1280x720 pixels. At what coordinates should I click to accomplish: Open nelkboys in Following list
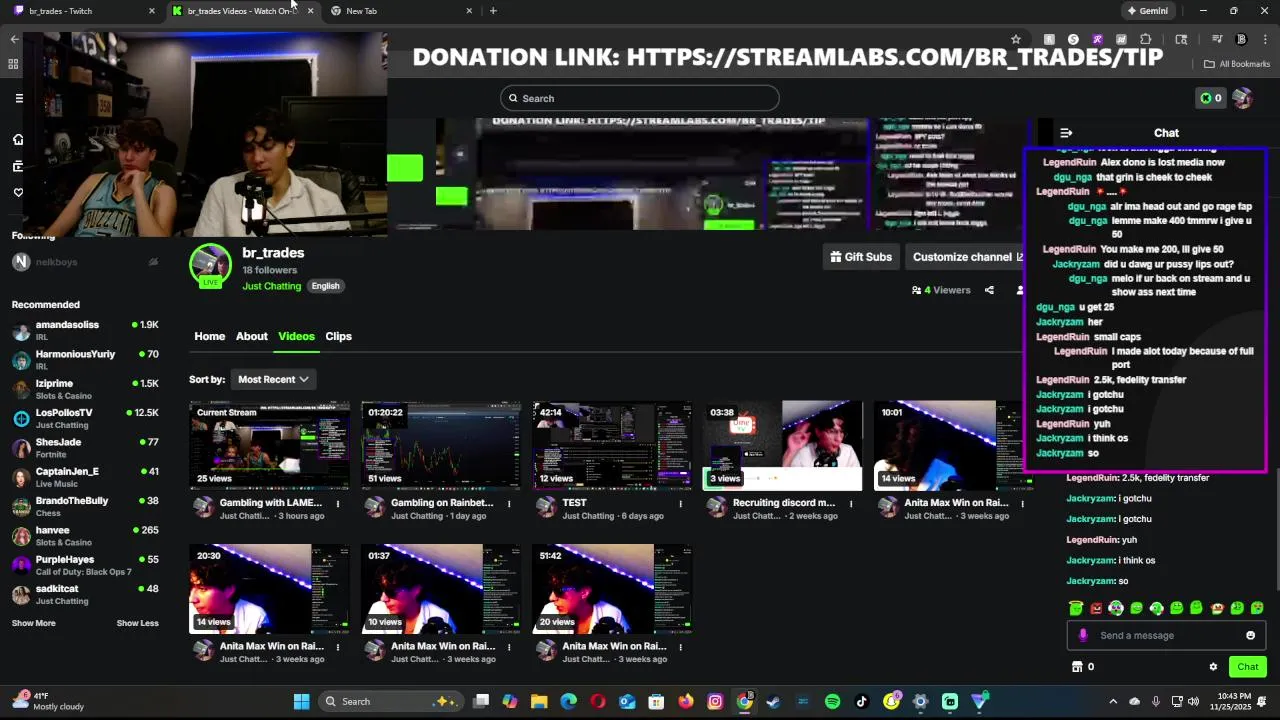85,262
